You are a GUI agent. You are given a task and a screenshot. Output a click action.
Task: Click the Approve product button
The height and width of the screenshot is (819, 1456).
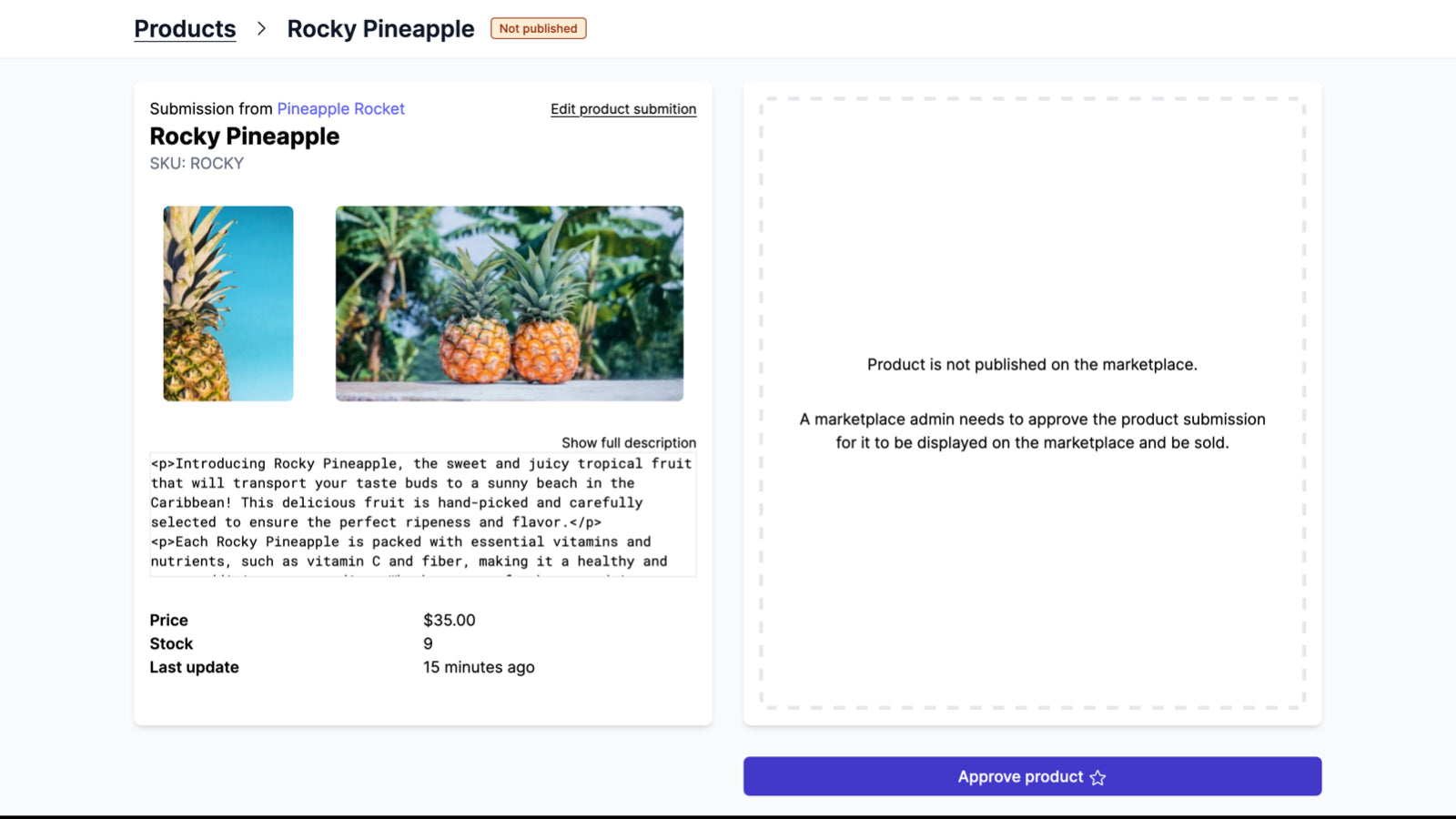pos(1031,776)
